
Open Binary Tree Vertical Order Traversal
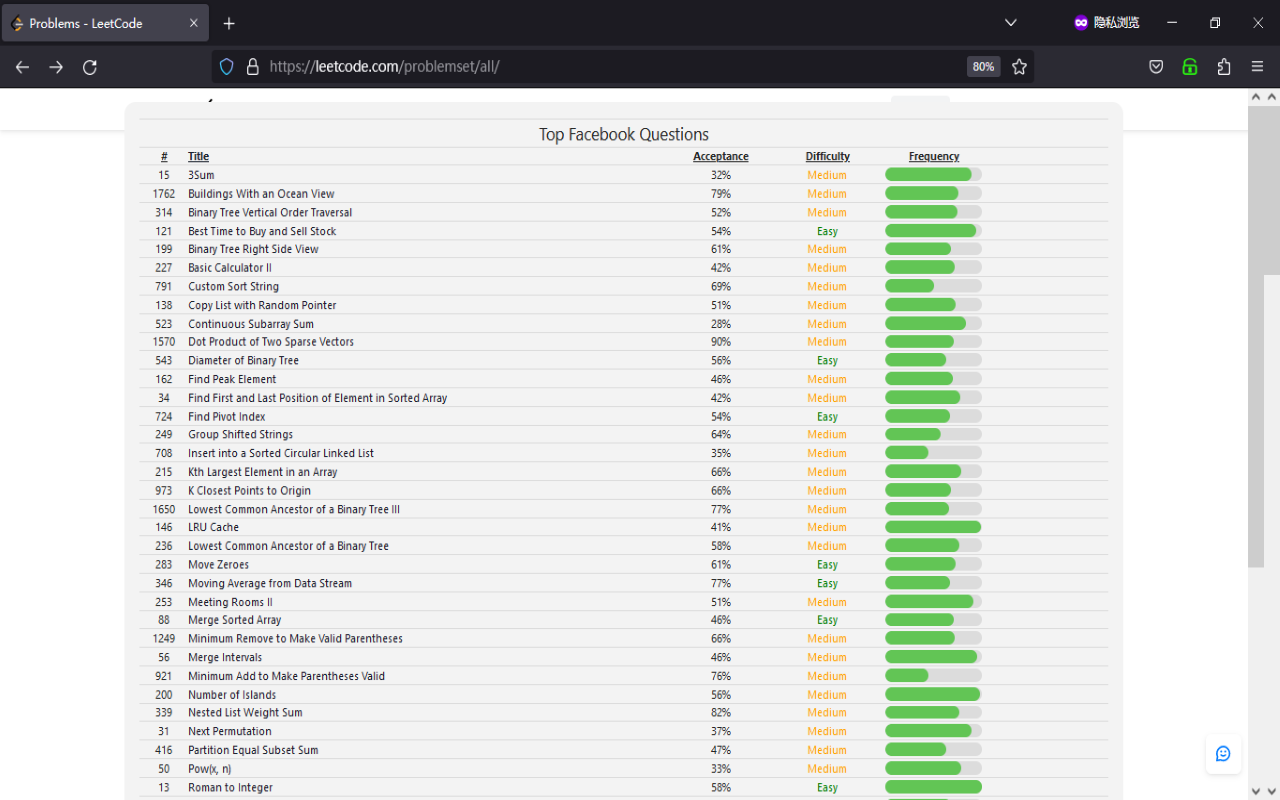point(270,212)
